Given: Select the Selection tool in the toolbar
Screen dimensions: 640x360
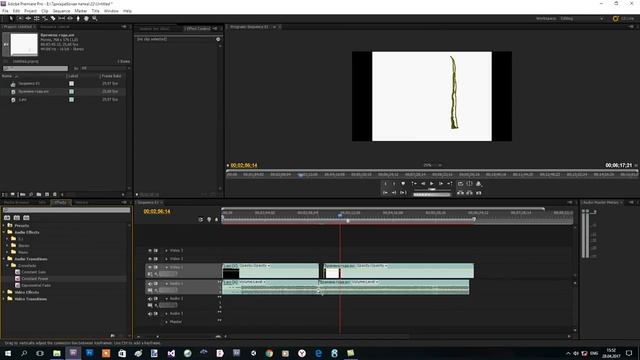Looking at the screenshot, I should pyautogui.click(x=11, y=18).
